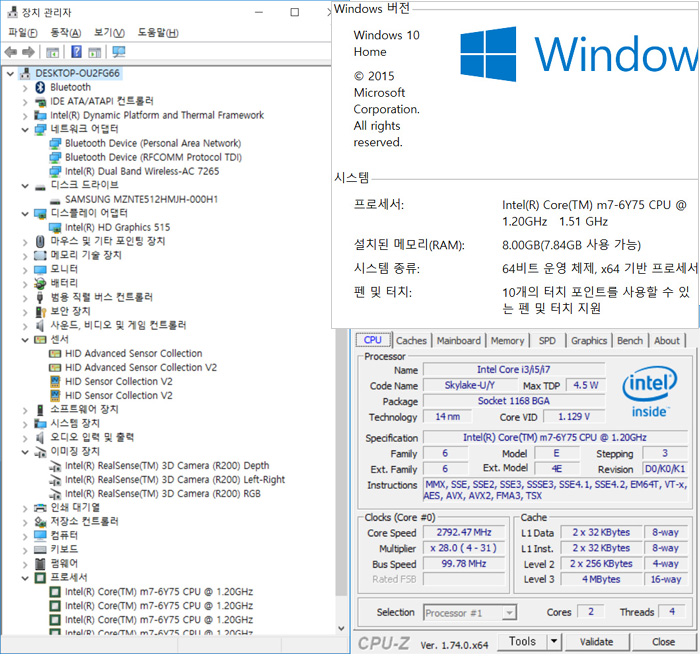This screenshot has height=657, width=700.
Task: Switch to the About tab in CPU-Z
Action: click(667, 341)
